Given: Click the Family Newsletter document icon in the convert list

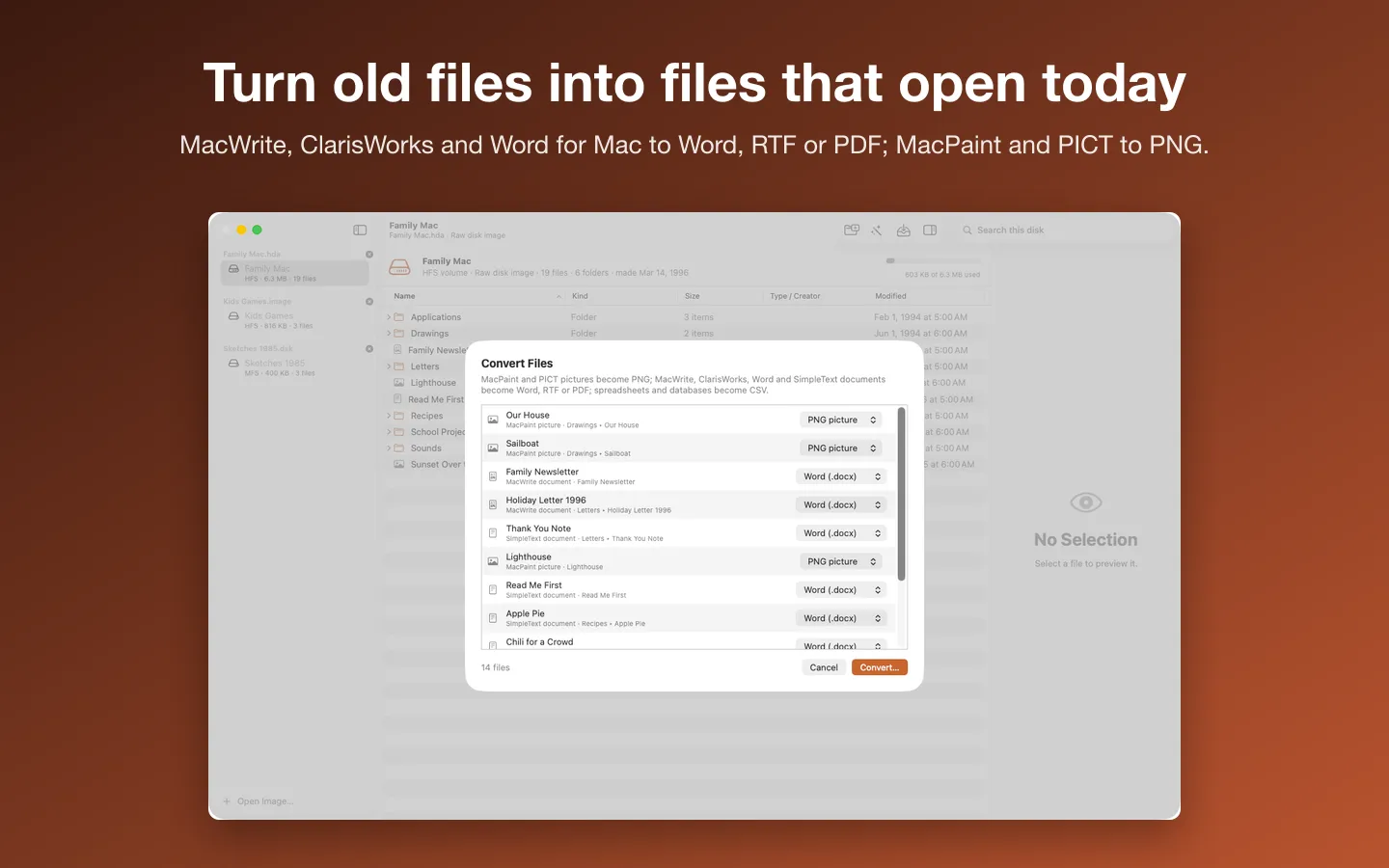Looking at the screenshot, I should 493,476.
